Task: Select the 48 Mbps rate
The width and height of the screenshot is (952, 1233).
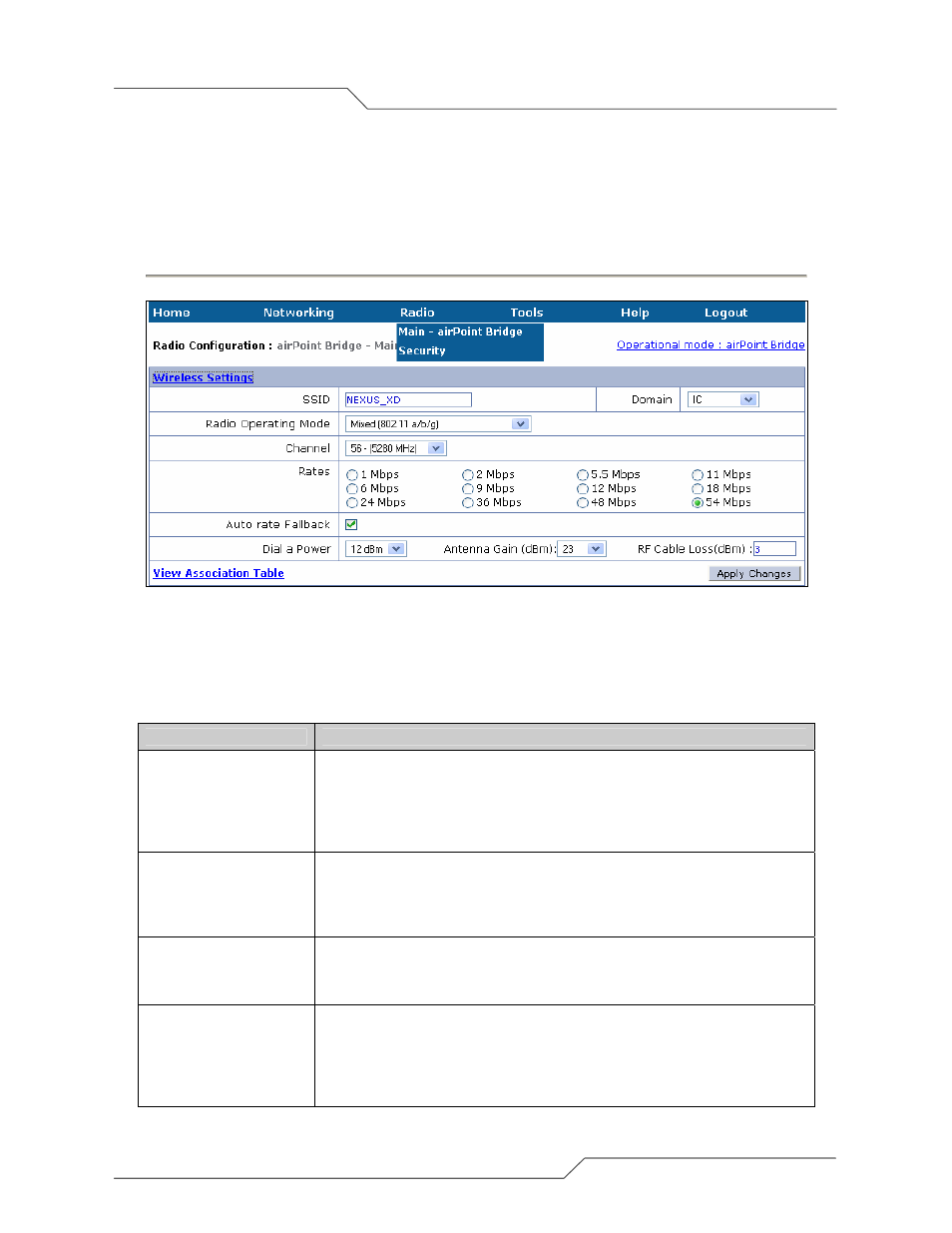Action: (583, 503)
